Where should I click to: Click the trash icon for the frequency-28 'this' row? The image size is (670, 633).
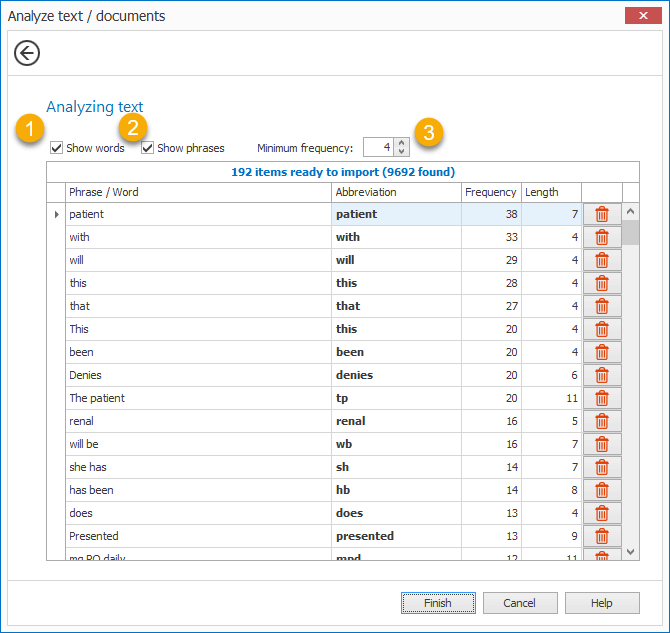[x=602, y=283]
